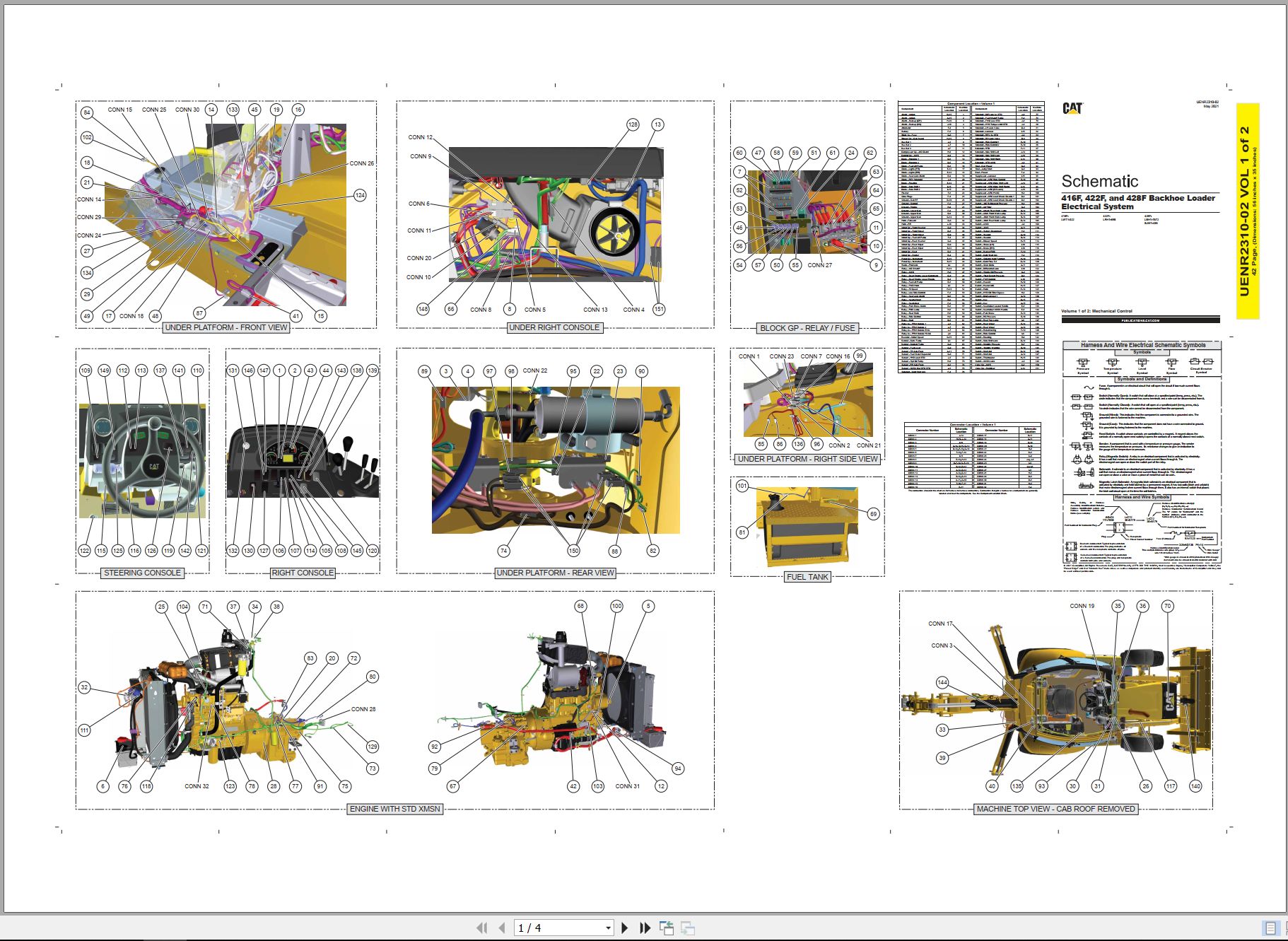Click callout number 101 near the fuel tank
Screen dimensions: 1288x941
click(742, 486)
